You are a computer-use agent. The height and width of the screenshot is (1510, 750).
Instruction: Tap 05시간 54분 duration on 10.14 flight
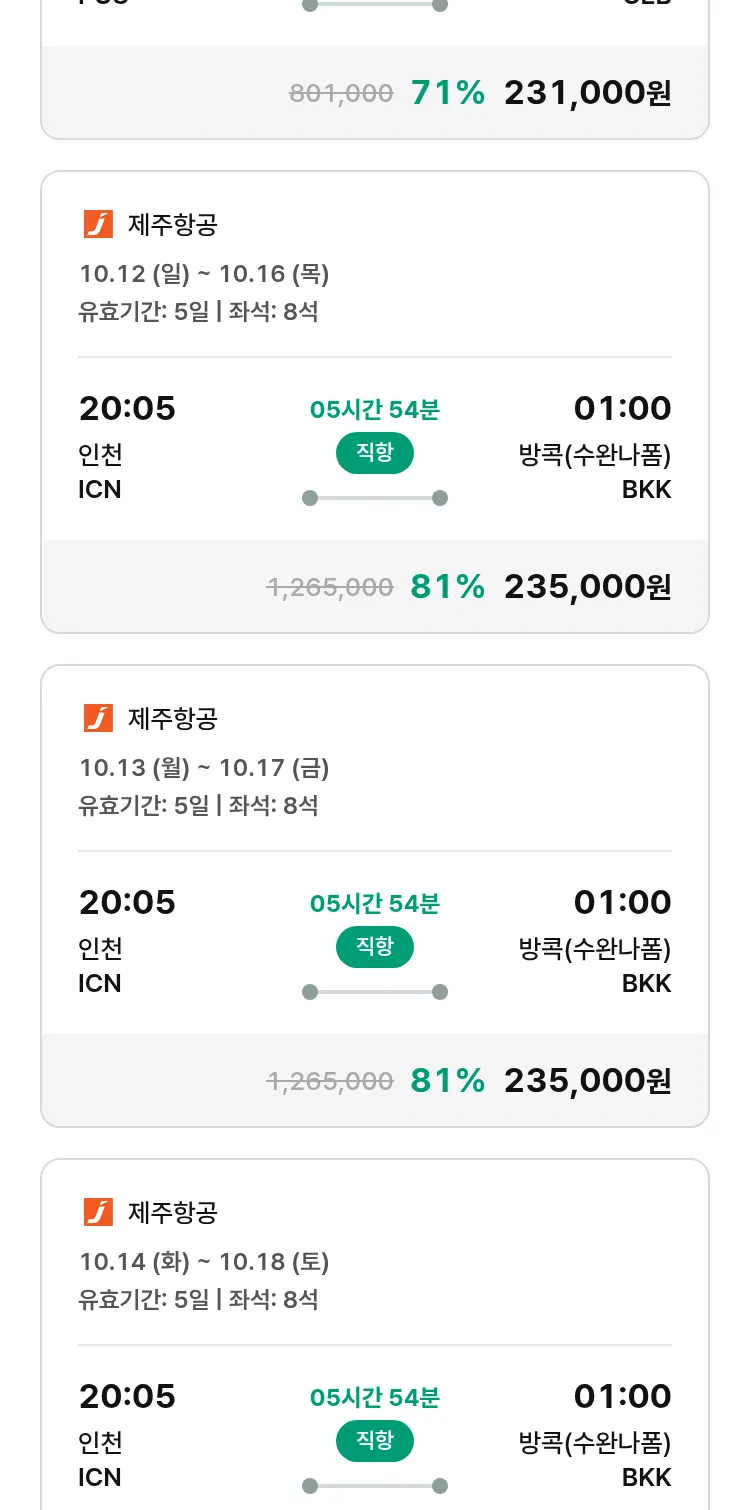[374, 1397]
